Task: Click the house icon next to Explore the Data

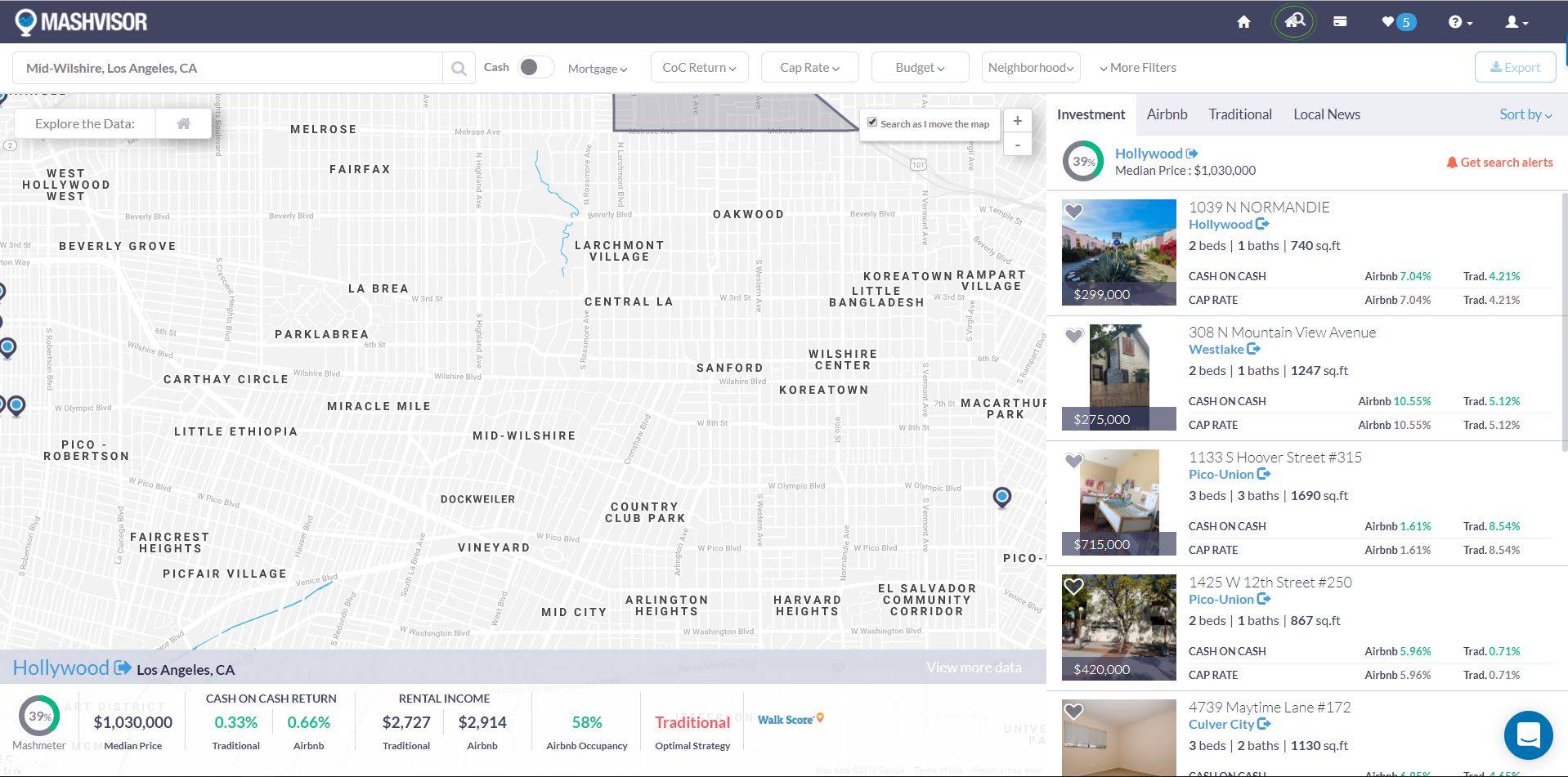Action: pyautogui.click(x=184, y=124)
